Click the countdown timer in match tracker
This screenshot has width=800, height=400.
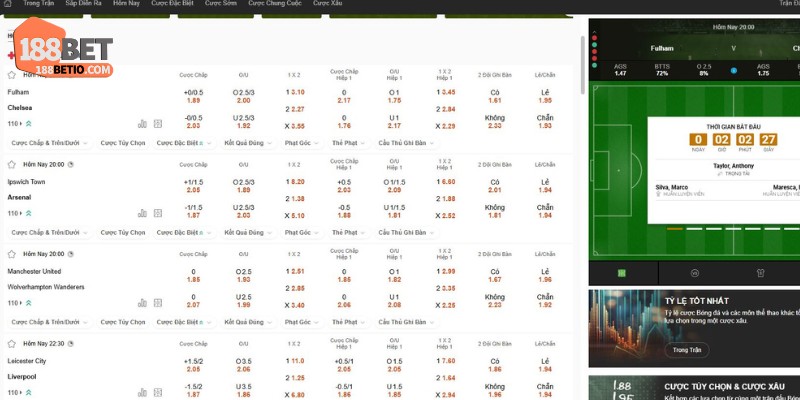click(x=726, y=140)
